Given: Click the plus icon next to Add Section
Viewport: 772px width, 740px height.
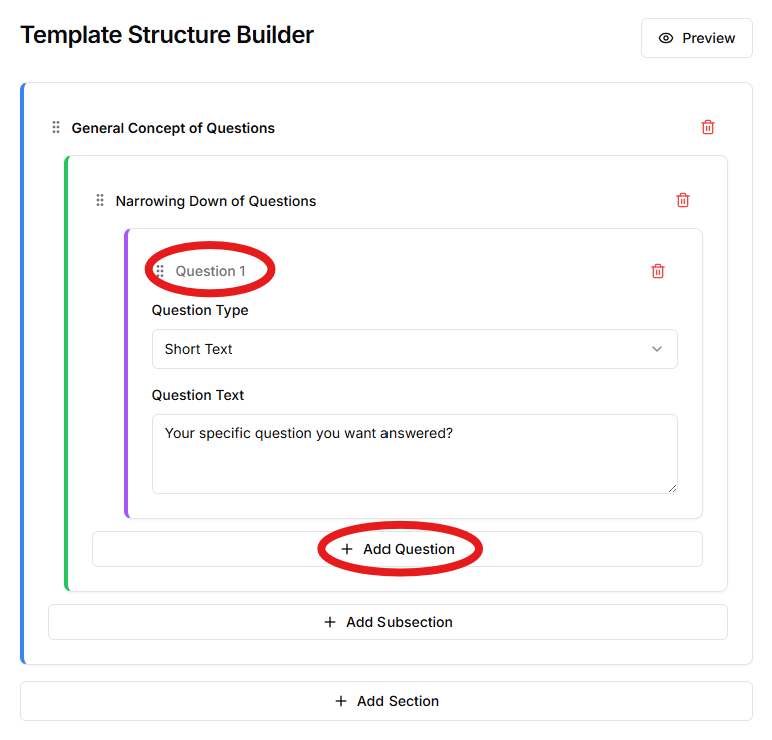Looking at the screenshot, I should (341, 701).
